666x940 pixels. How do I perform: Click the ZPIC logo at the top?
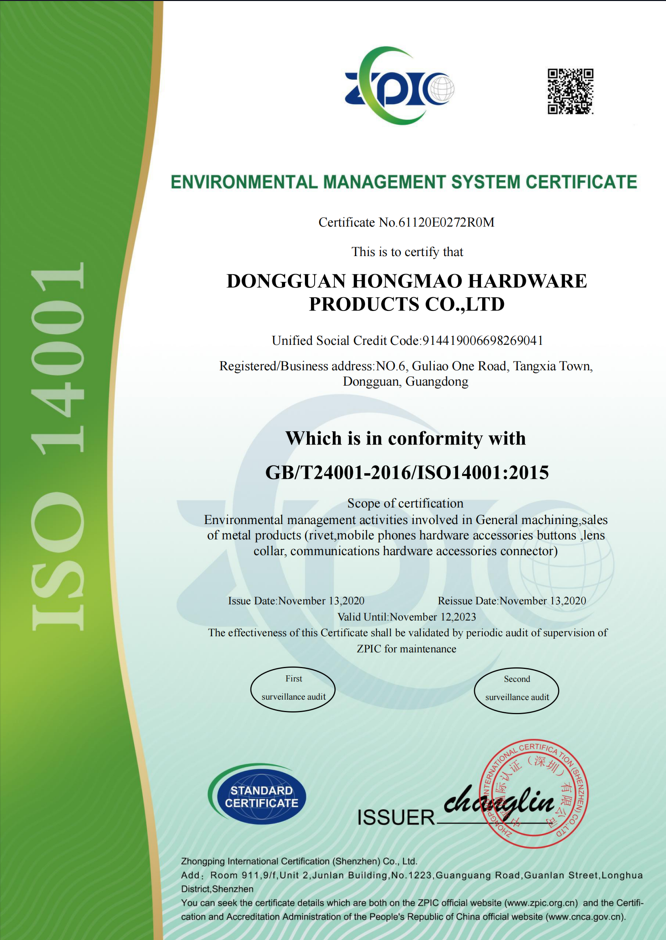399,85
